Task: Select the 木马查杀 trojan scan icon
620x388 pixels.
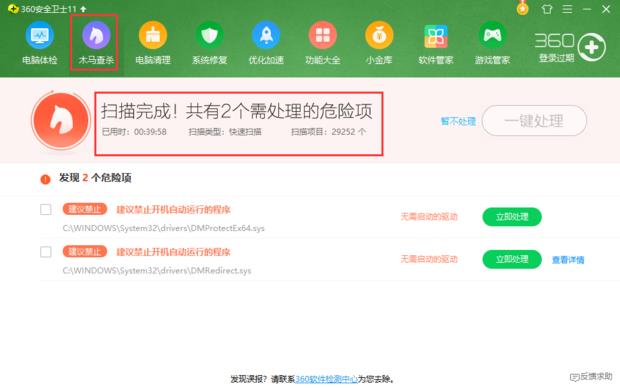Action: tap(96, 35)
